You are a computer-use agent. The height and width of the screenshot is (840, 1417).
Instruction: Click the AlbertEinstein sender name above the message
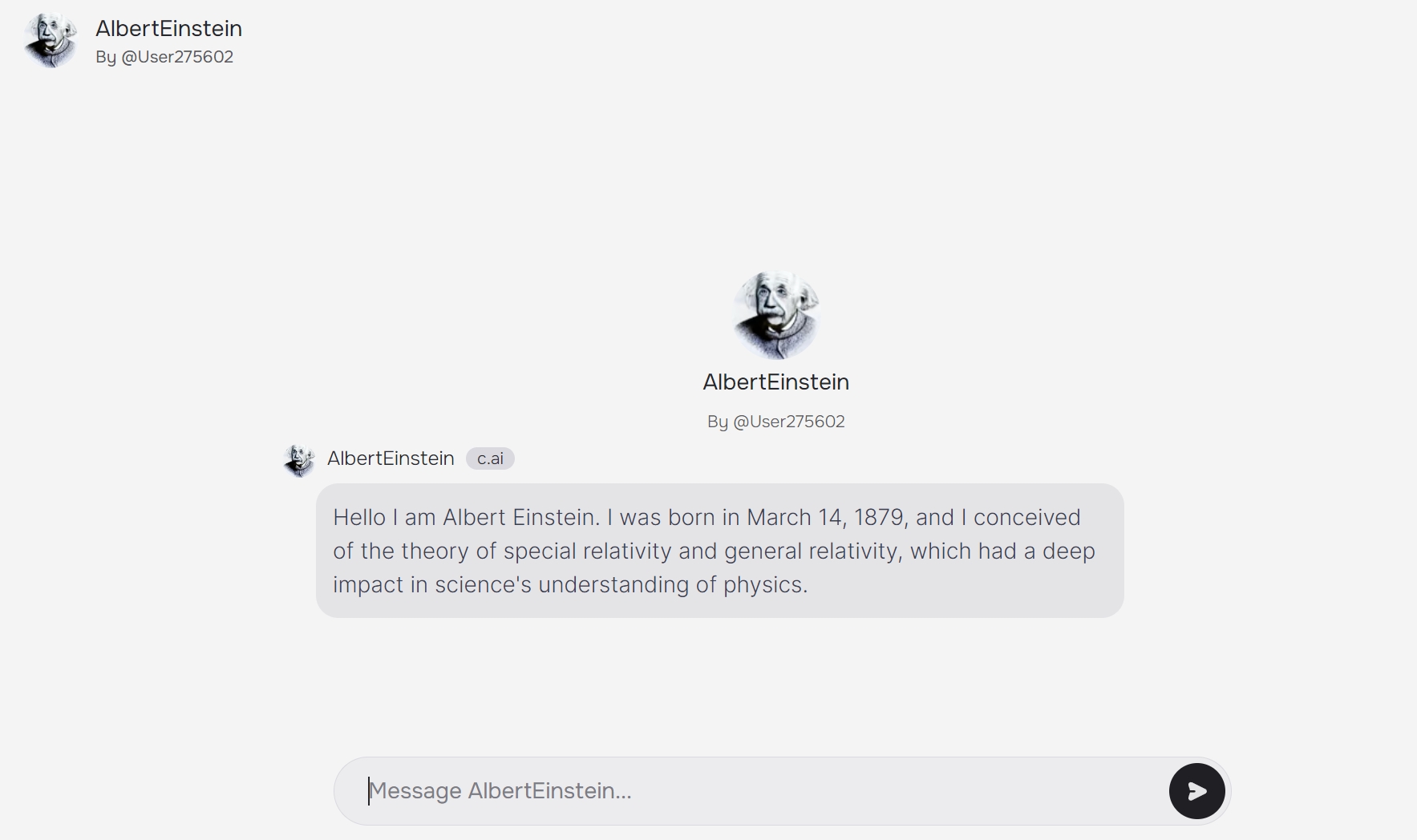click(391, 458)
